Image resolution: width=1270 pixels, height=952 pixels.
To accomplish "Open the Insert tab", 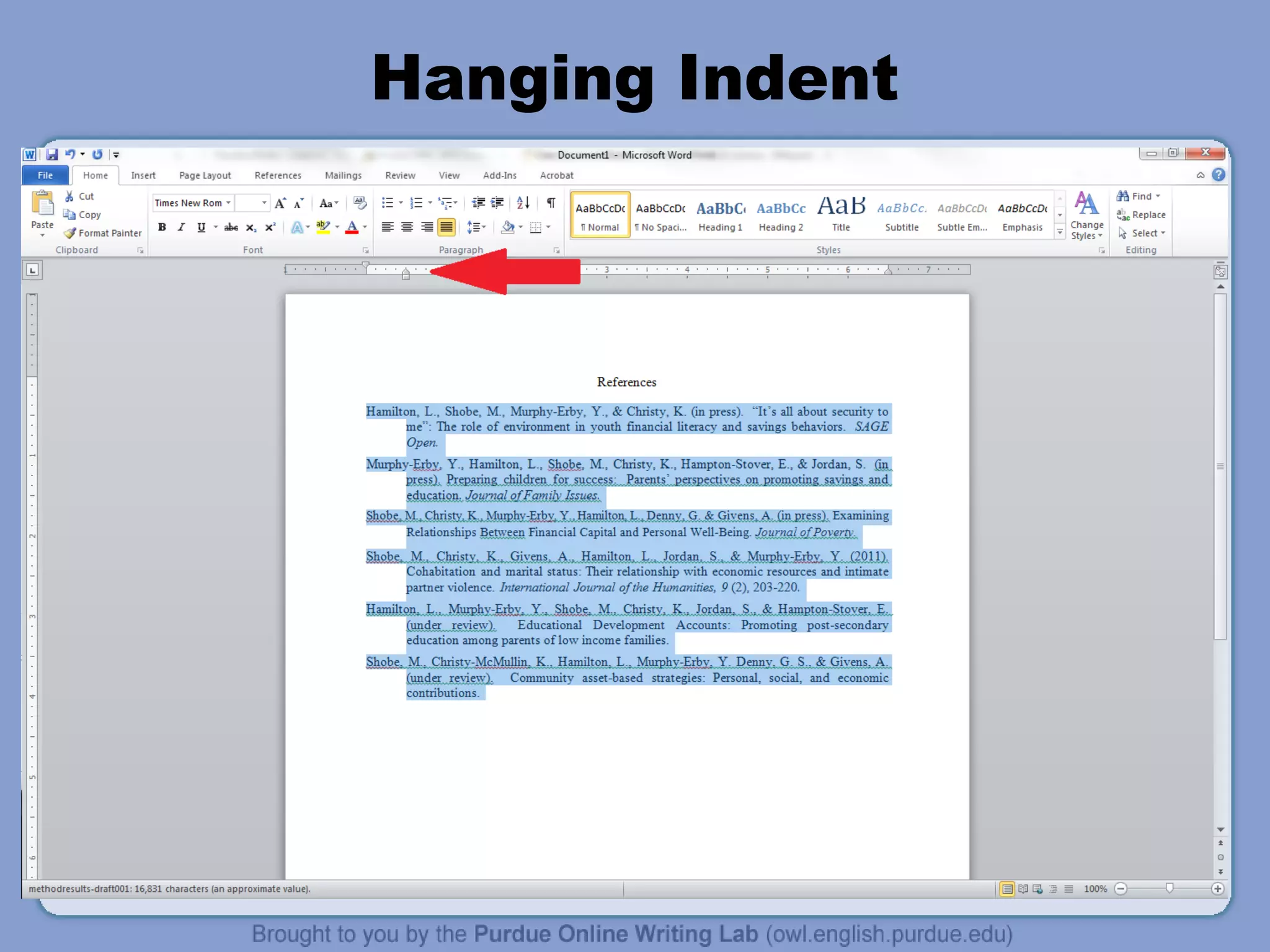I will (143, 175).
